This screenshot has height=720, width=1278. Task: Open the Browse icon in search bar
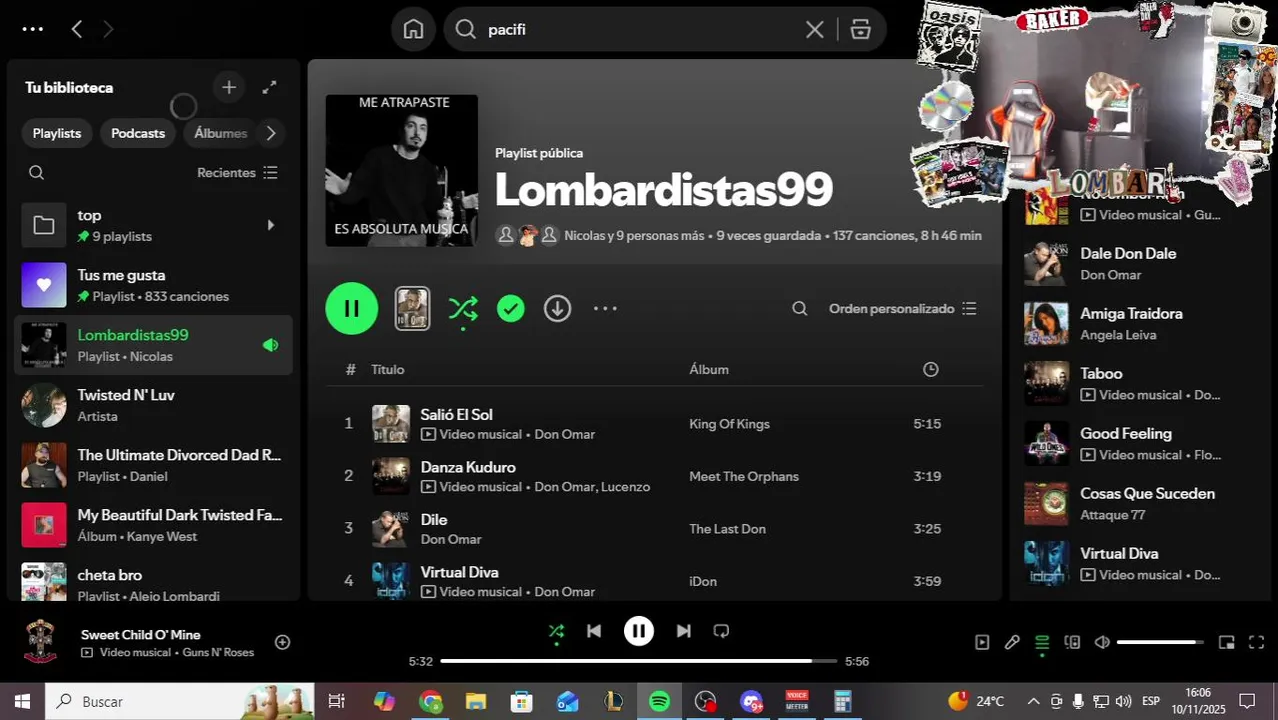tap(861, 30)
